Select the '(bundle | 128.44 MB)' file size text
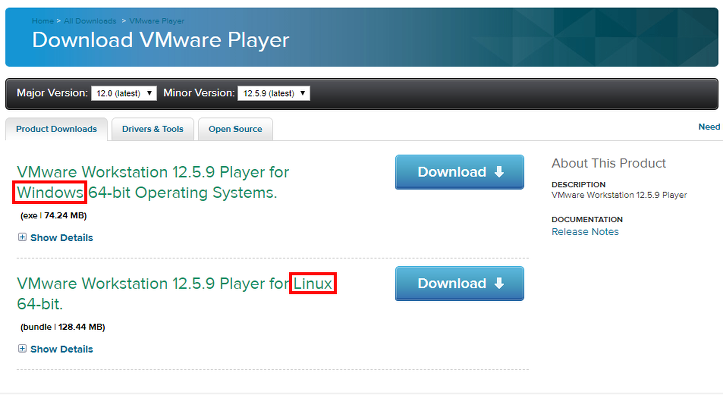 pyautogui.click(x=63, y=327)
